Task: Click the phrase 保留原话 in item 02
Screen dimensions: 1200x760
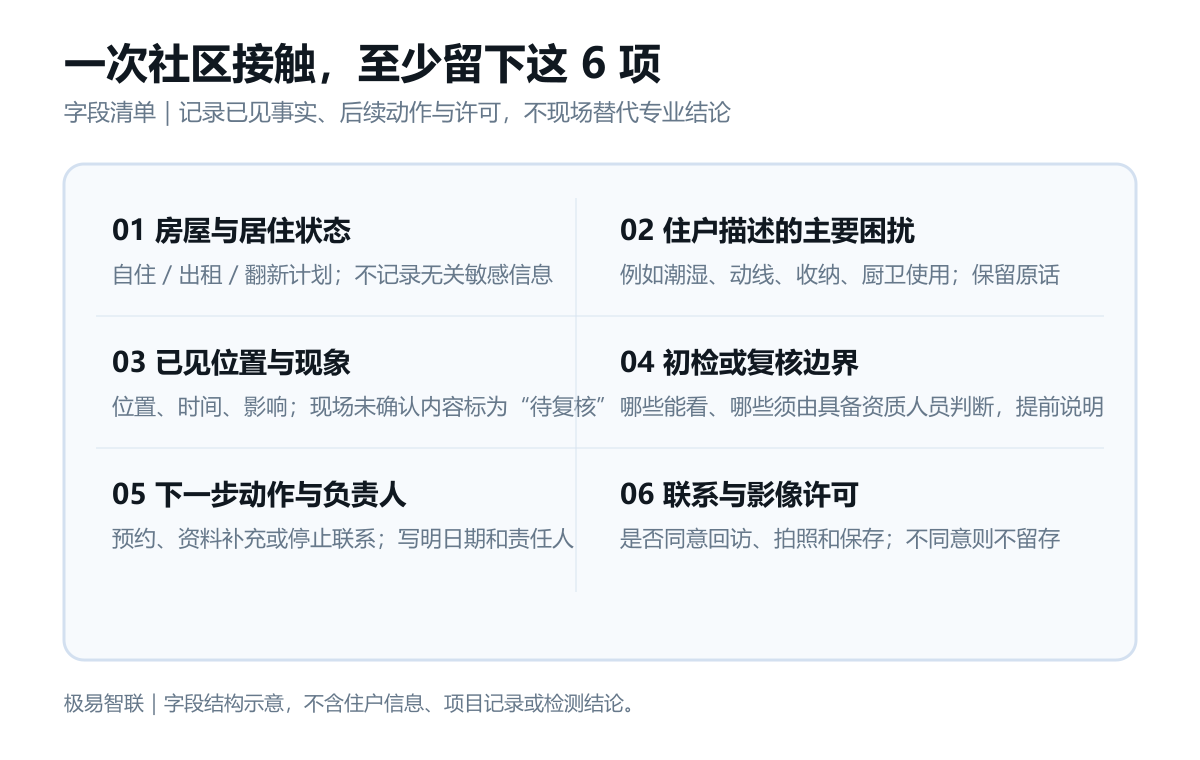Action: click(x=1016, y=275)
